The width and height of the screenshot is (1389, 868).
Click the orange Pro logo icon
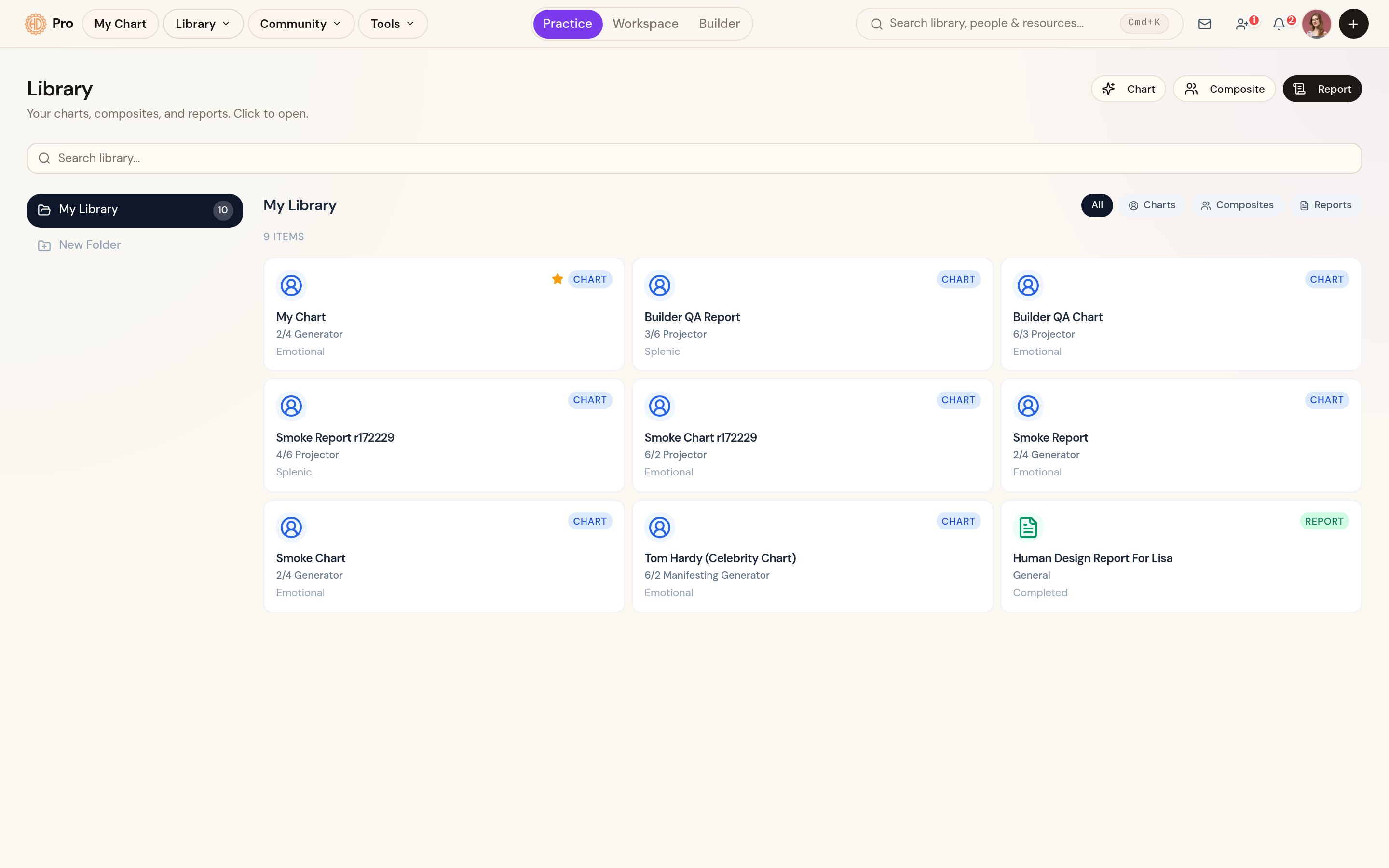36,24
